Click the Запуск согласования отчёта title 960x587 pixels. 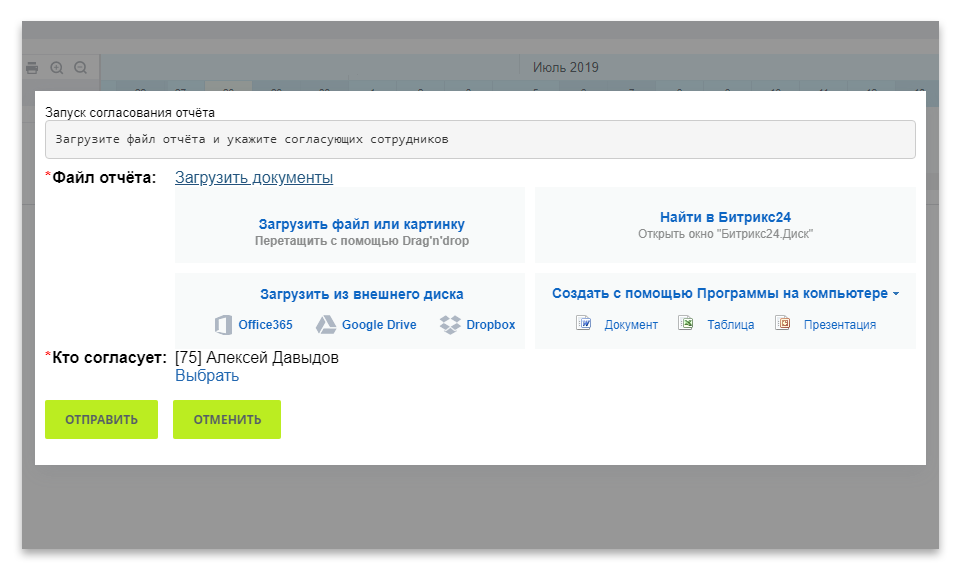130,113
